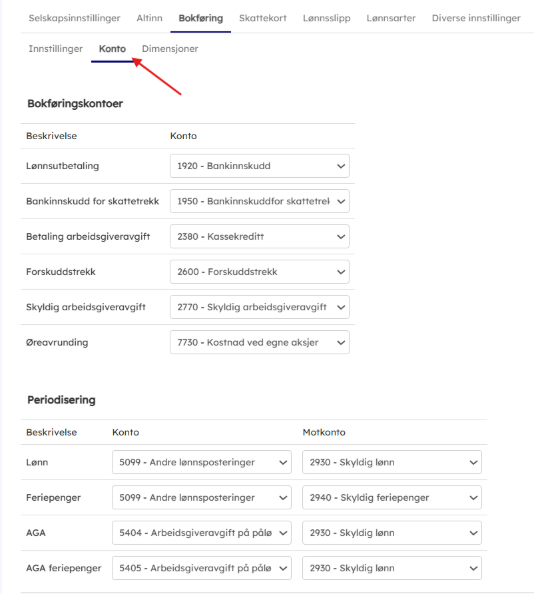
Task: Open the Selskapsinnstillinger tab
Action: [74, 18]
